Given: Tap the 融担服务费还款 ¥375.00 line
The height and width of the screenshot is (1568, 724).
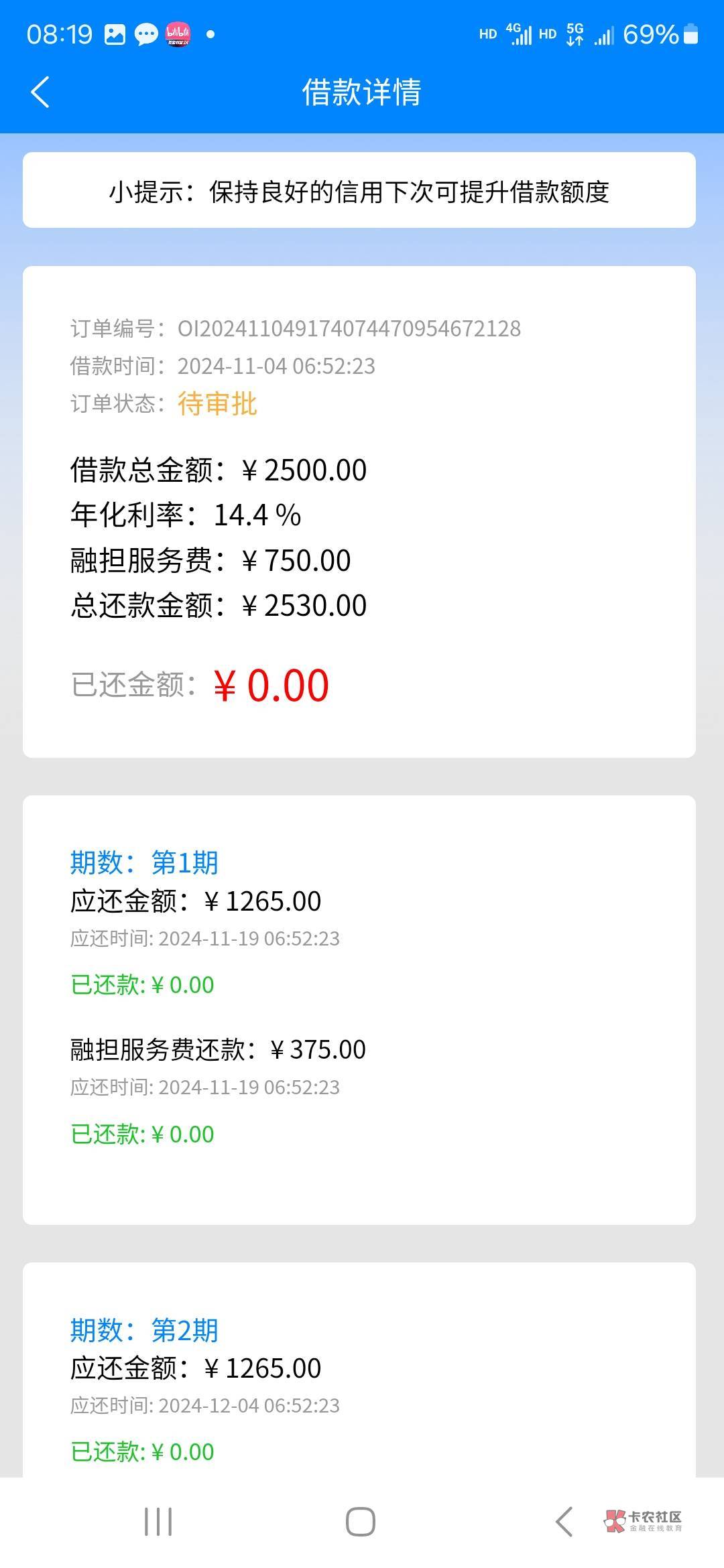Looking at the screenshot, I should click(218, 1049).
